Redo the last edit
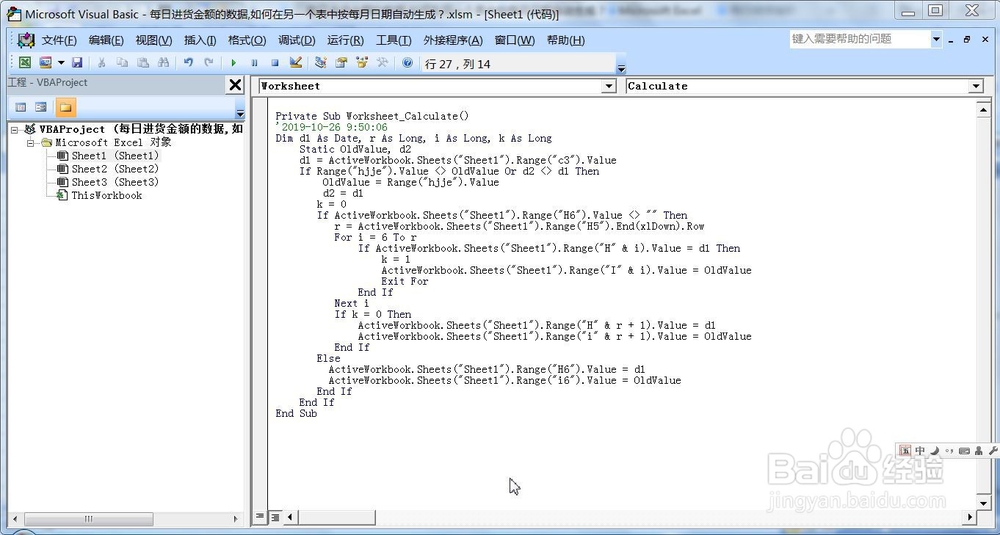 pos(209,62)
